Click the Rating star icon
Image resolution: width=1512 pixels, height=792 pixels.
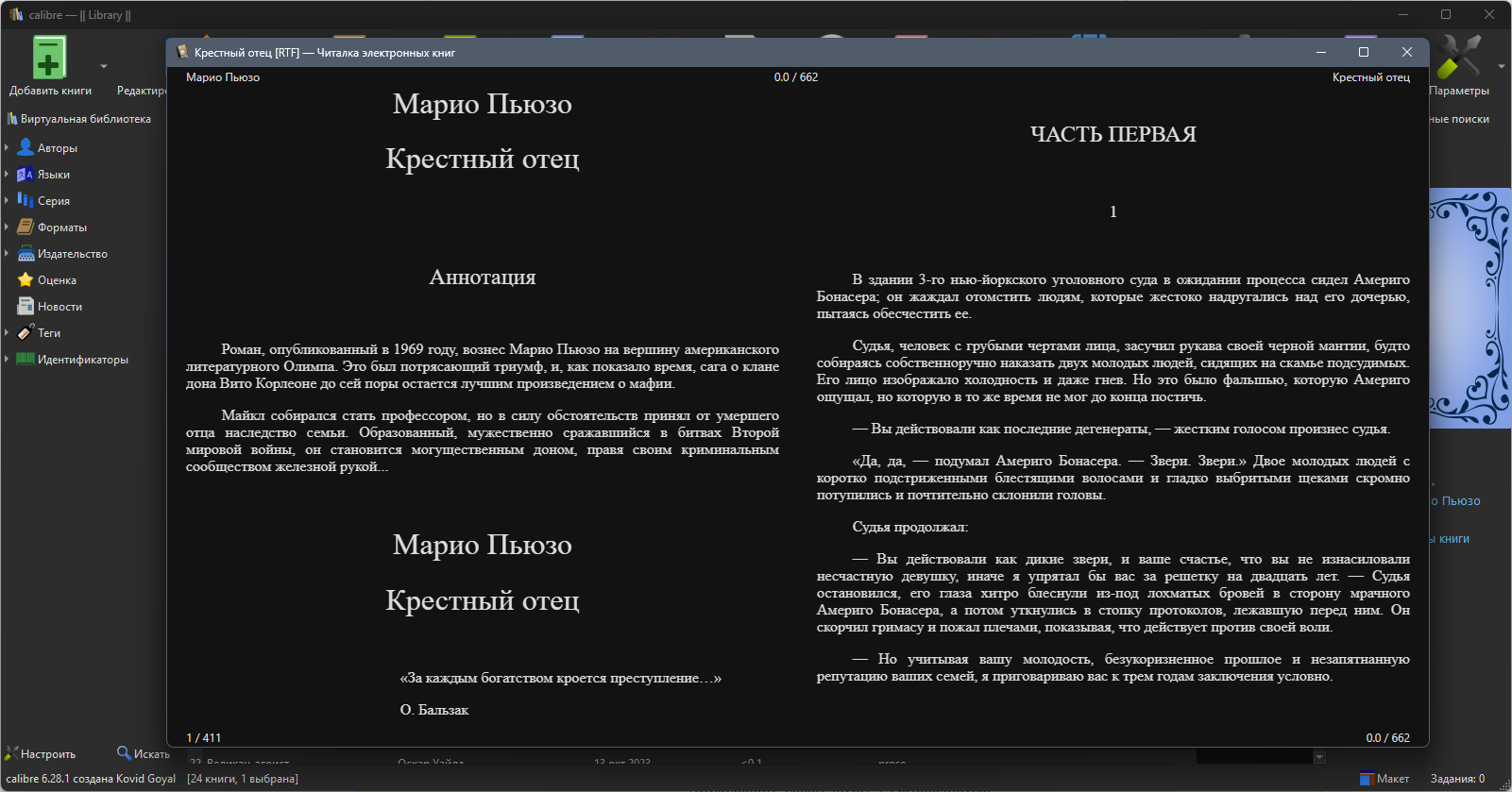pos(25,279)
